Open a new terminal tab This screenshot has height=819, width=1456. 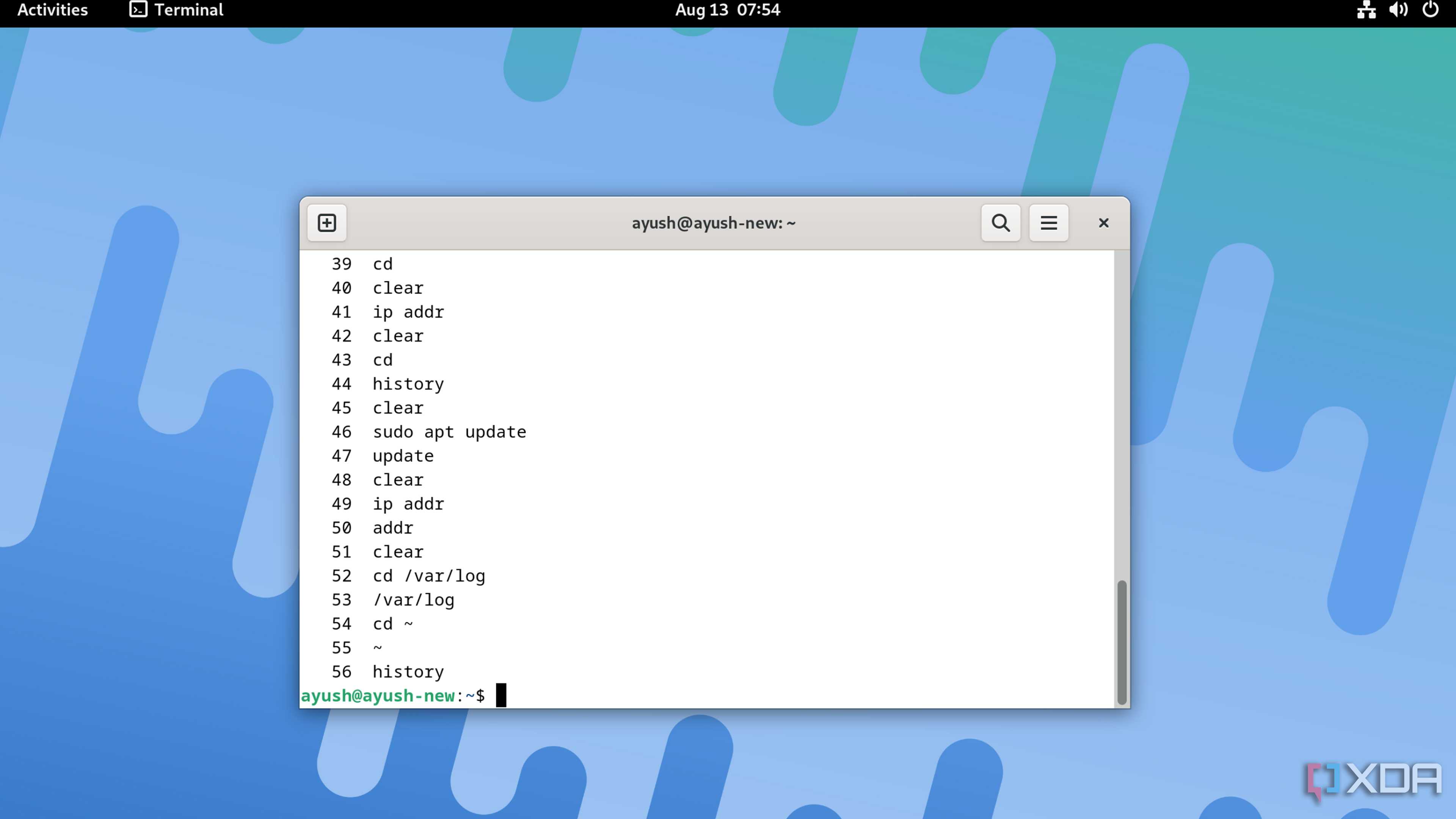click(x=327, y=223)
